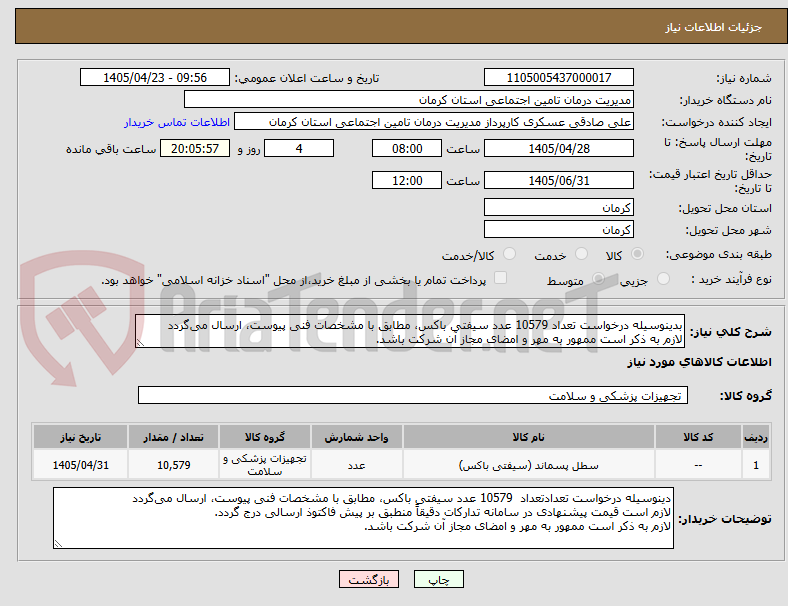Click the گروه کالا field تجهیزات پزشکی و سلامت

click(413, 395)
